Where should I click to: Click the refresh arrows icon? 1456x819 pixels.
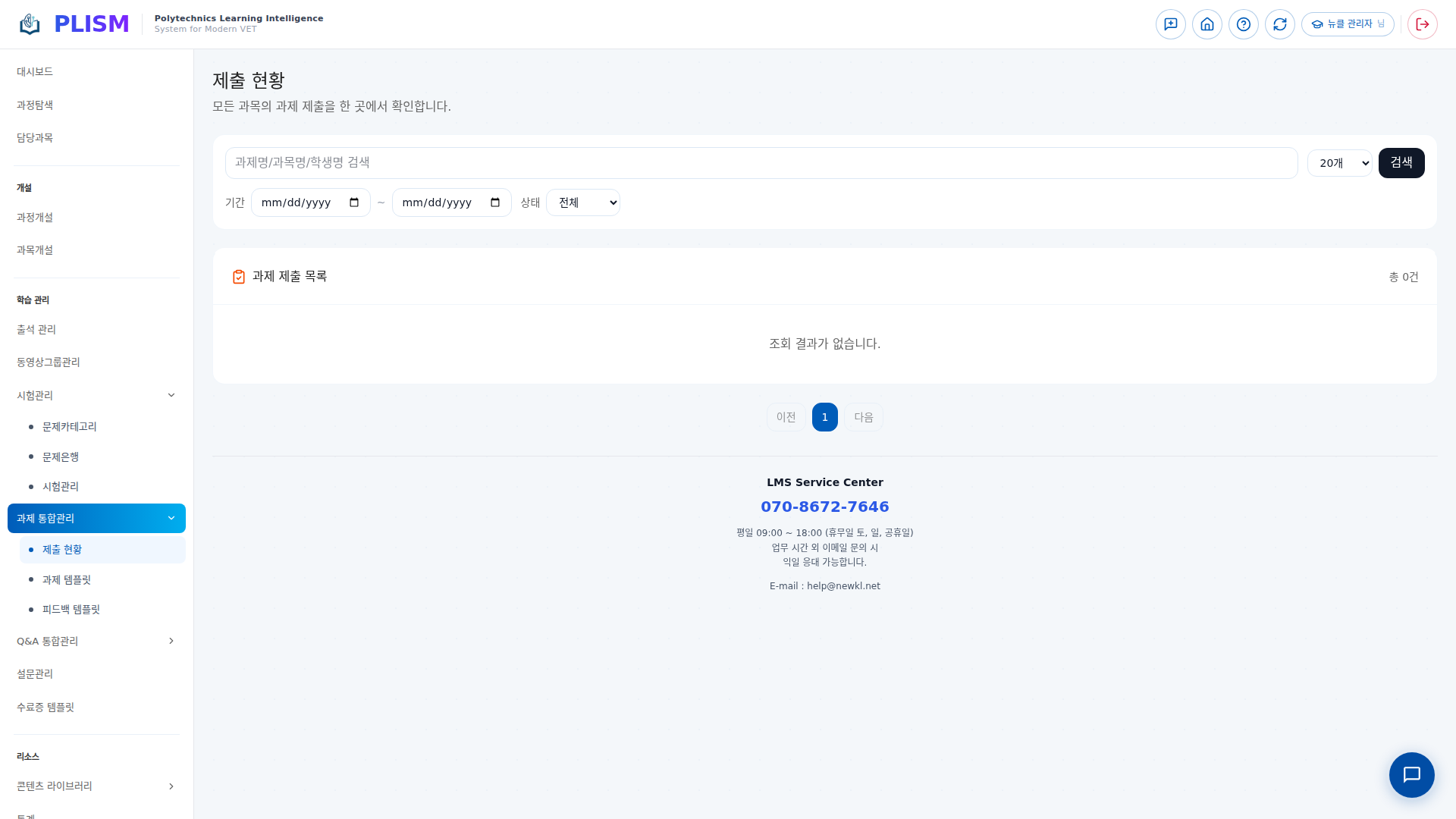(x=1279, y=24)
